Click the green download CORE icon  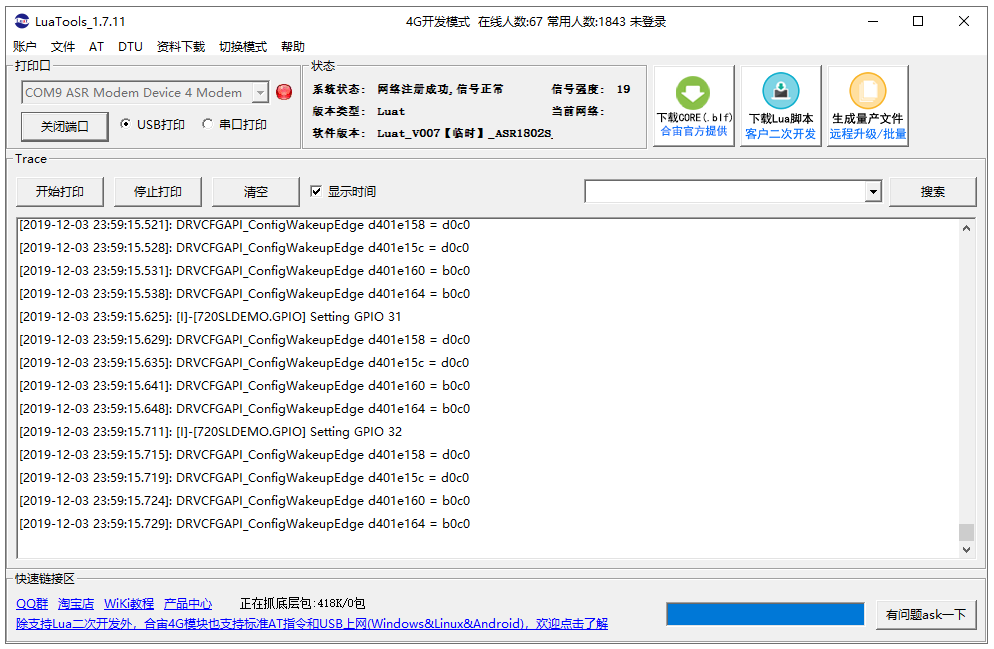[693, 93]
